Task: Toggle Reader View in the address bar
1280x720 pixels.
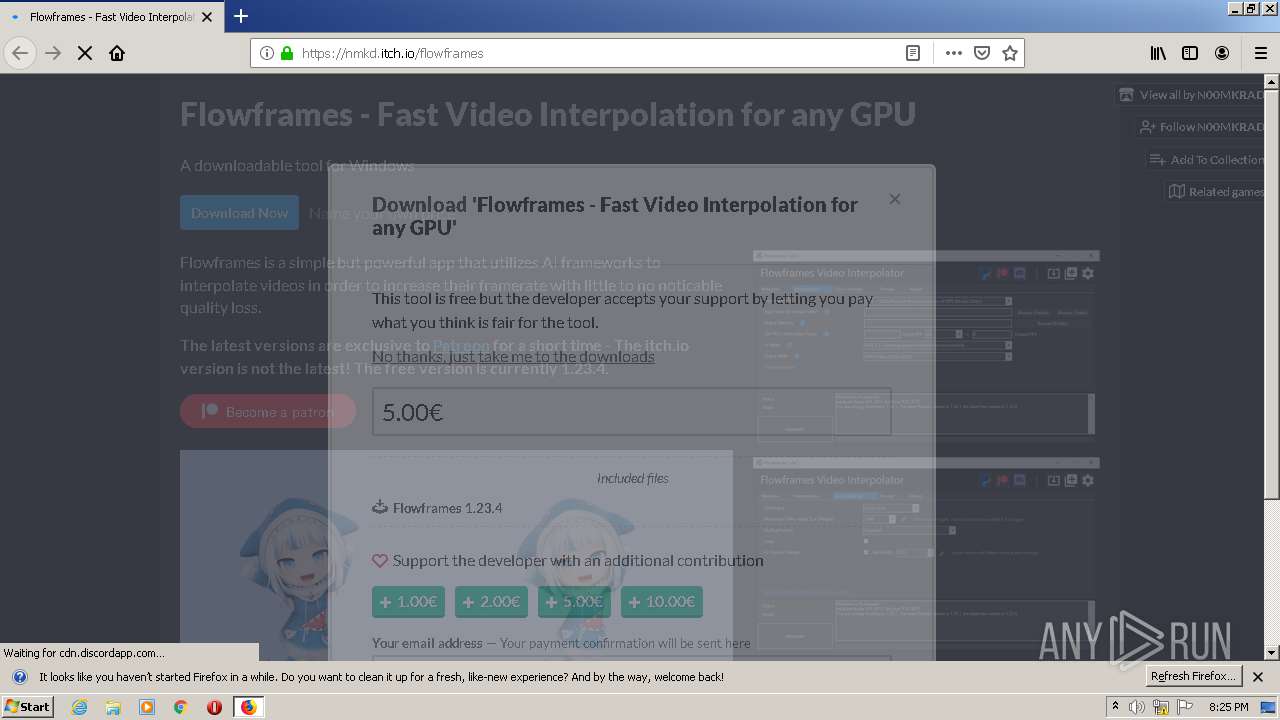Action: pos(913,53)
